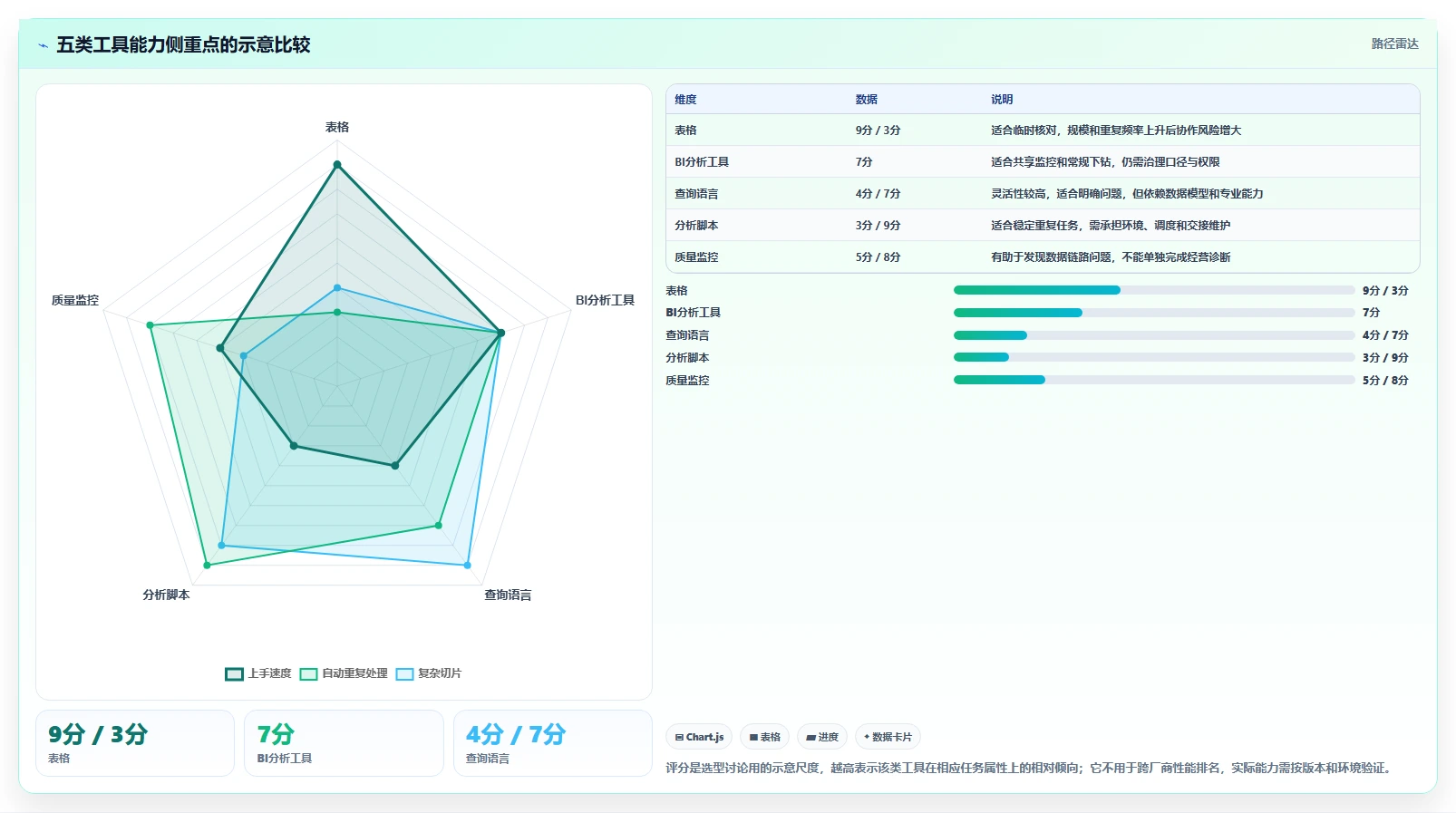Screen dimensions: 1456x813
Task: Toggle the 自动重复处理 legend item
Action: [344, 673]
